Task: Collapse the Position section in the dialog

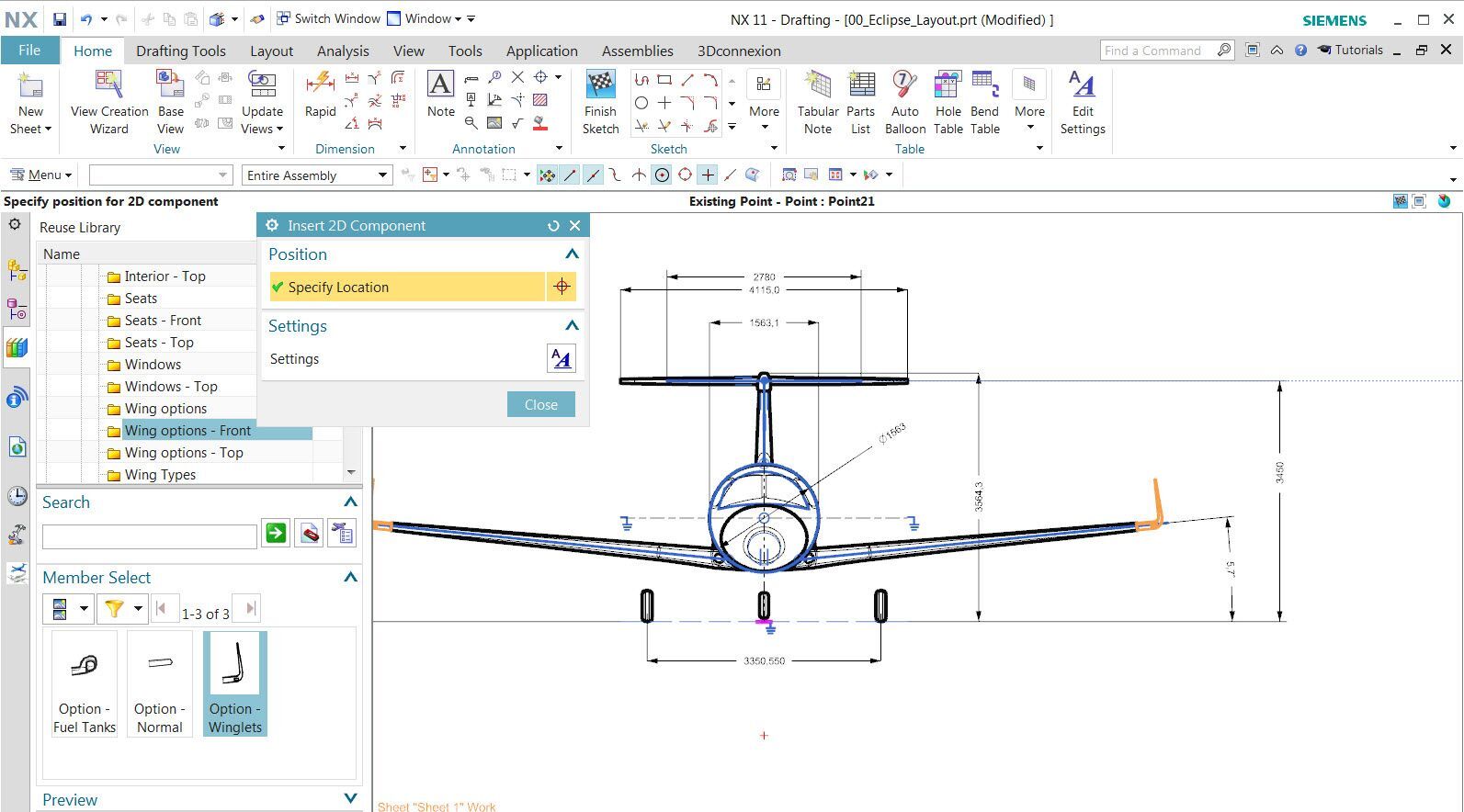Action: click(x=572, y=254)
